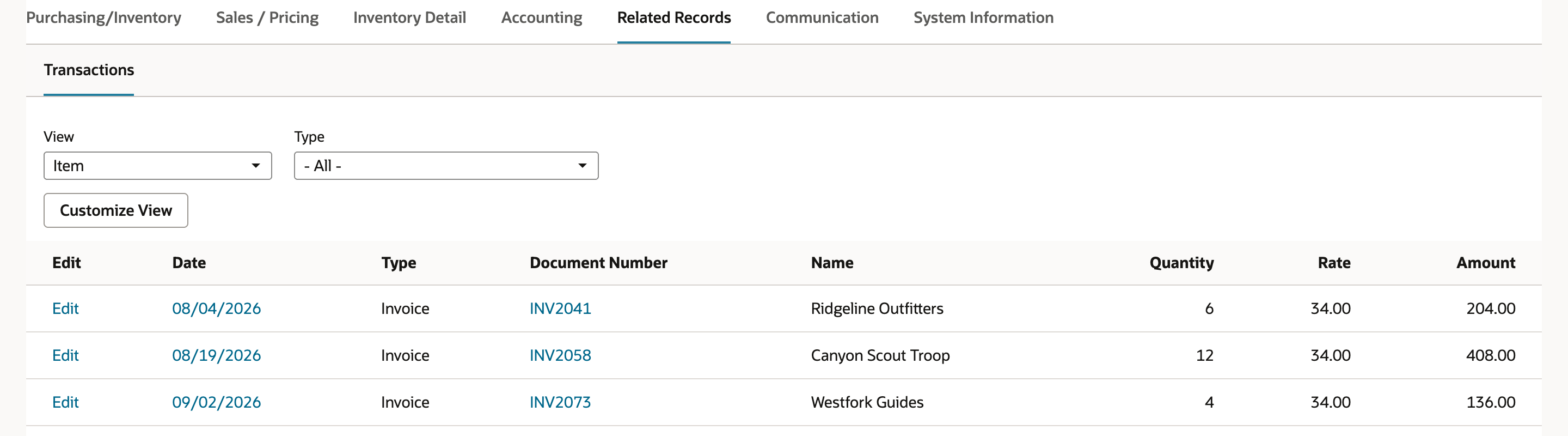
Task: Select the Transactions subtab
Action: pos(89,70)
